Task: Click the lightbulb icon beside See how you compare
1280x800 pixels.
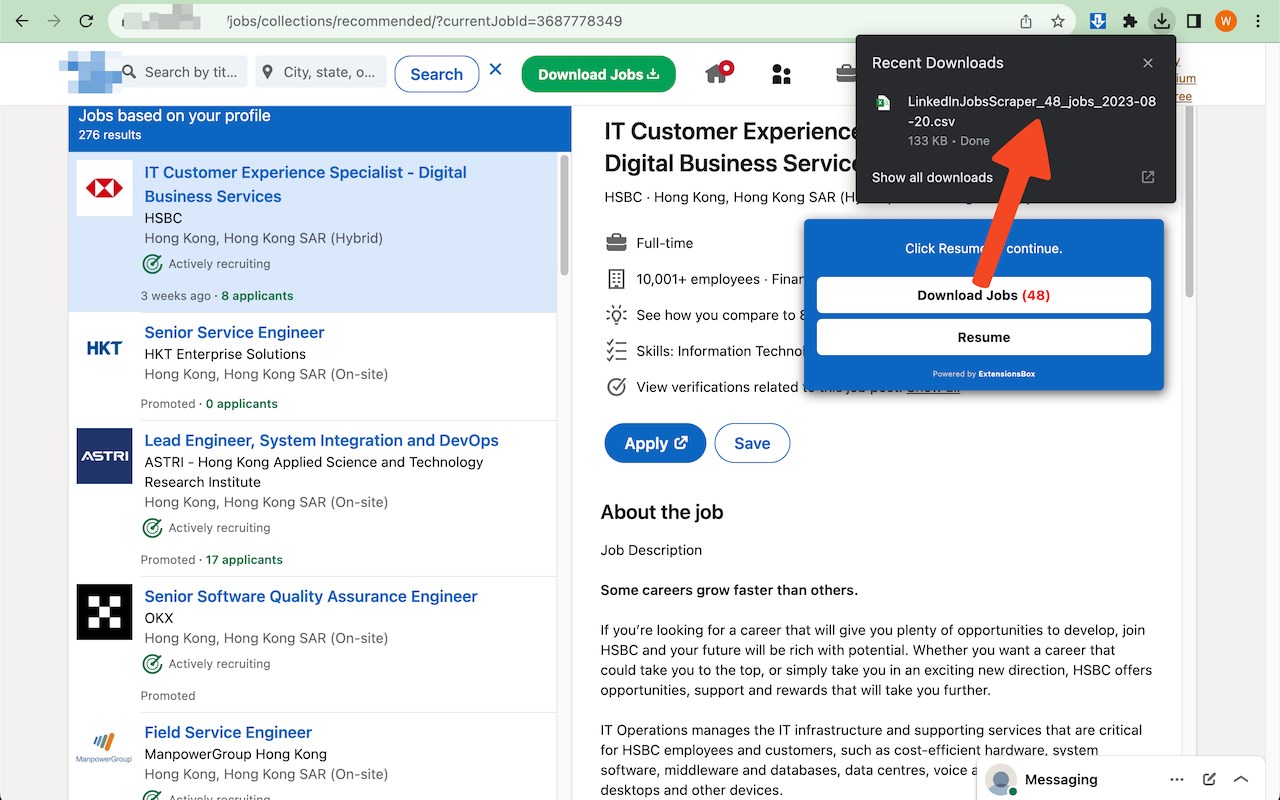Action: [x=616, y=315]
